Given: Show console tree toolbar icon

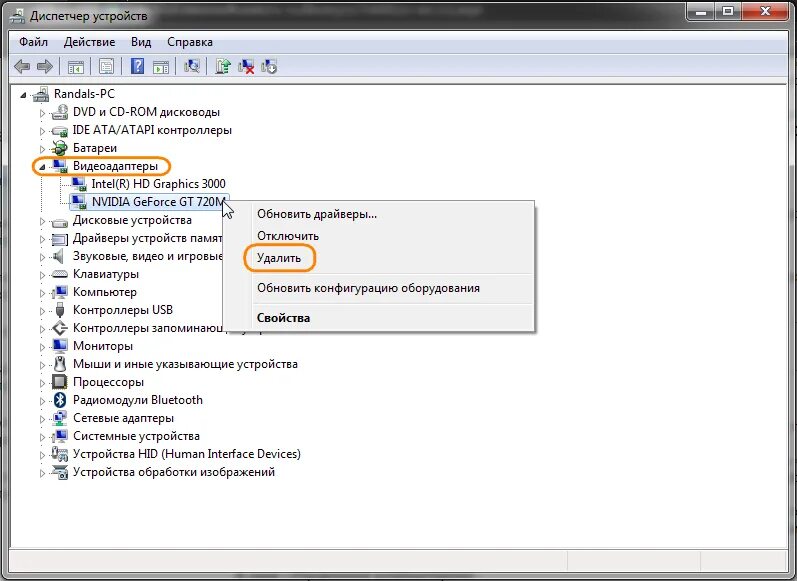Looking at the screenshot, I should [x=76, y=67].
